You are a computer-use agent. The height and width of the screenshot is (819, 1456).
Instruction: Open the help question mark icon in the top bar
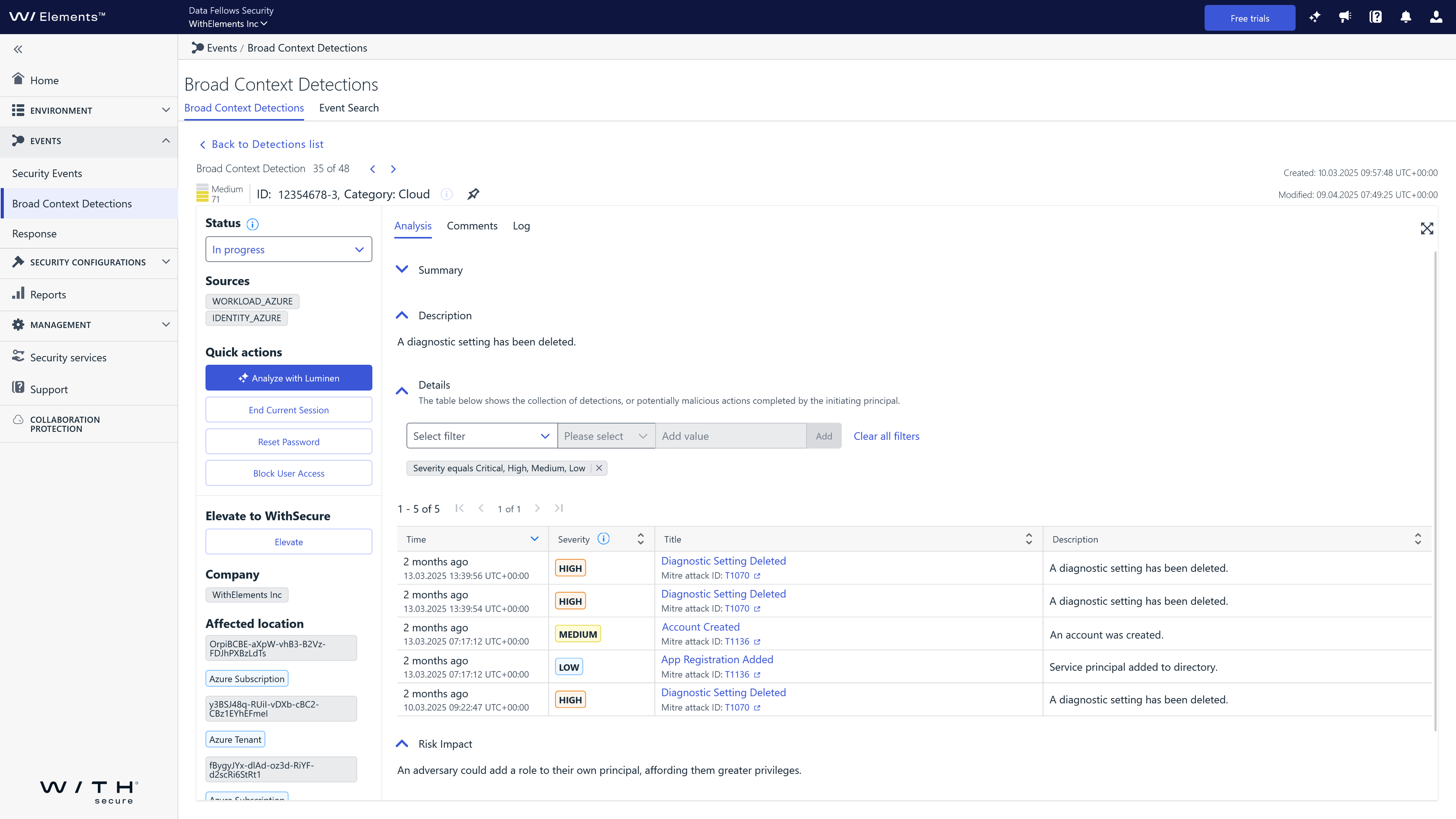pyautogui.click(x=1376, y=17)
